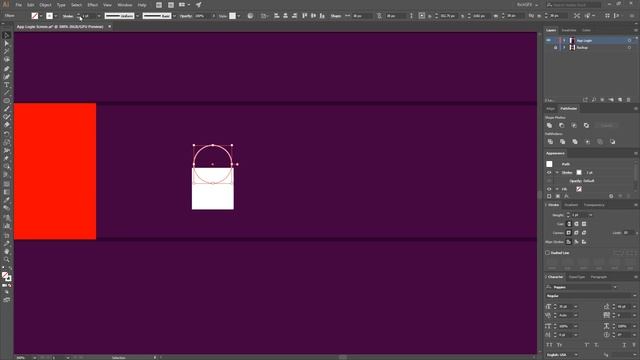Expand the top App Login layer
The image size is (640, 360).
pyautogui.click(x=564, y=40)
